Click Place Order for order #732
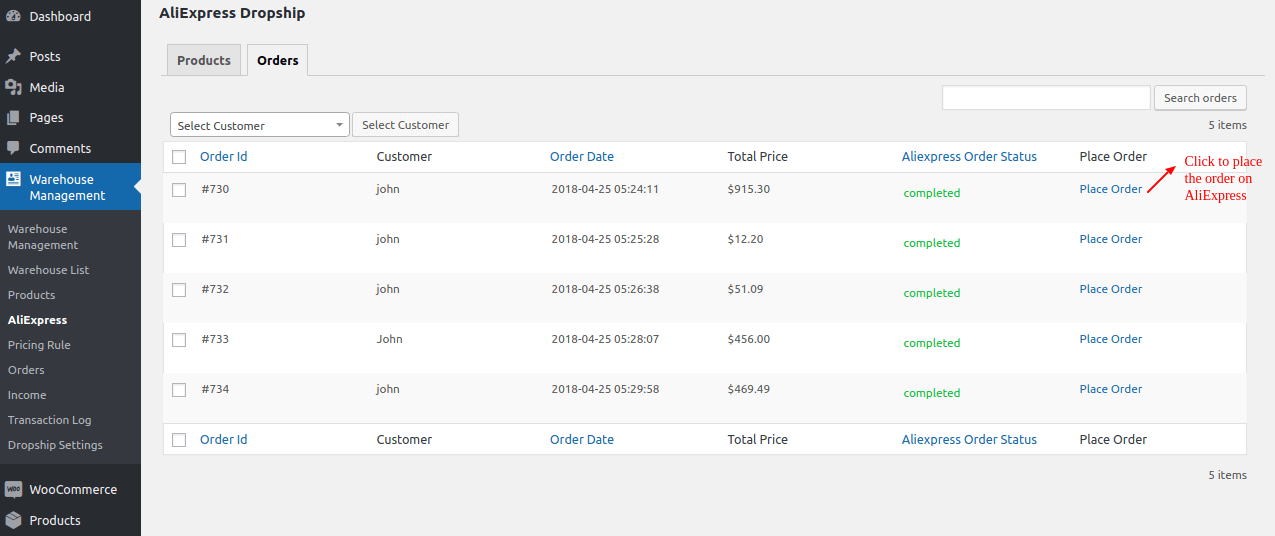 tap(1111, 289)
